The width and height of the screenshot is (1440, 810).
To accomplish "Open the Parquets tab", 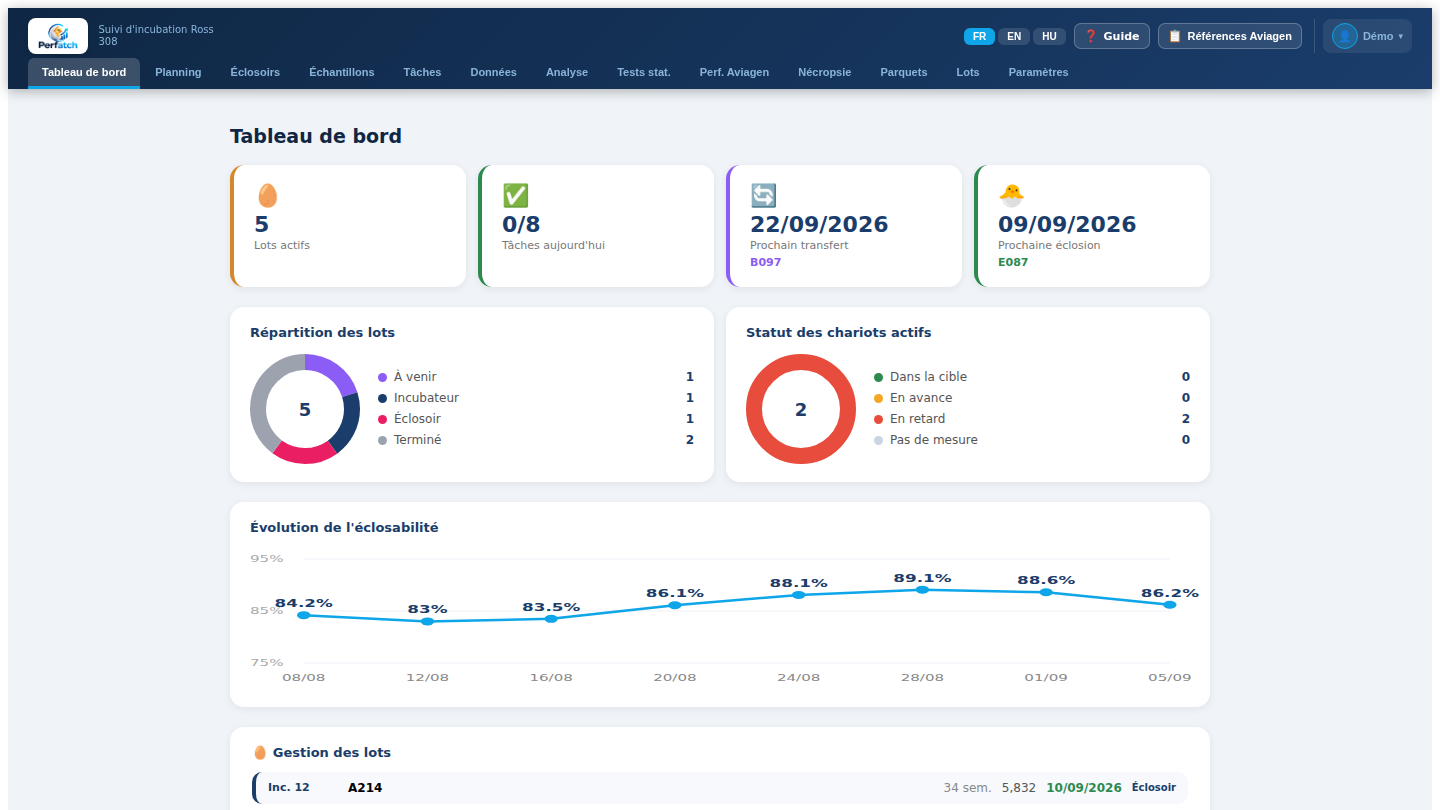I will (x=904, y=72).
